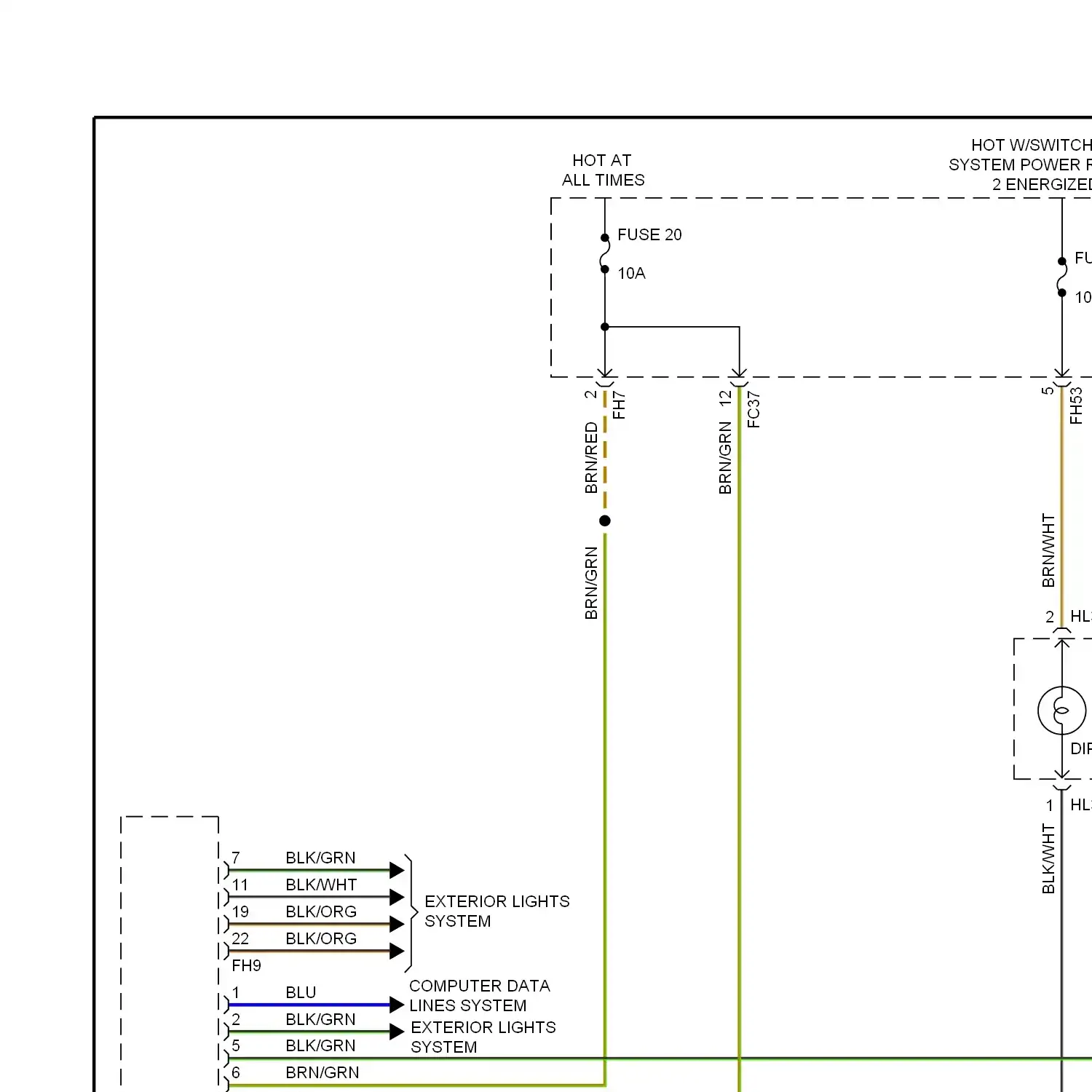
Task: Click the arrowhead on the BLU wire
Action: [397, 1005]
